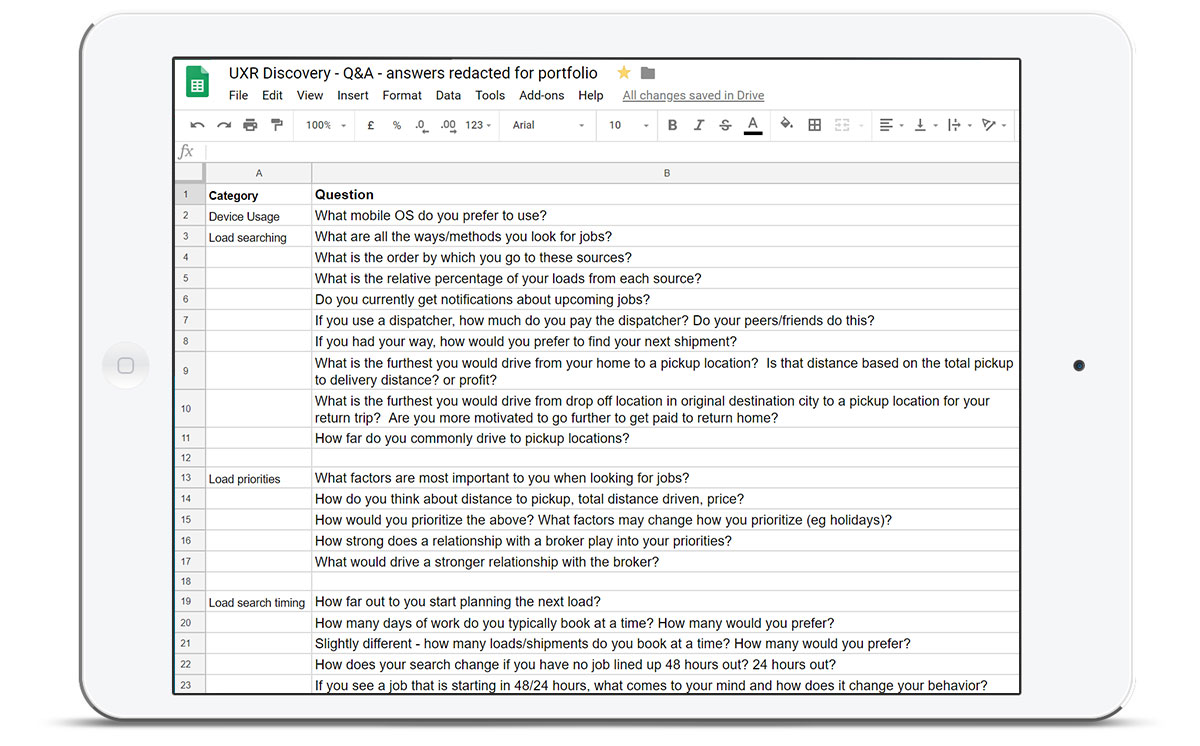Open the text color picker

tap(753, 125)
